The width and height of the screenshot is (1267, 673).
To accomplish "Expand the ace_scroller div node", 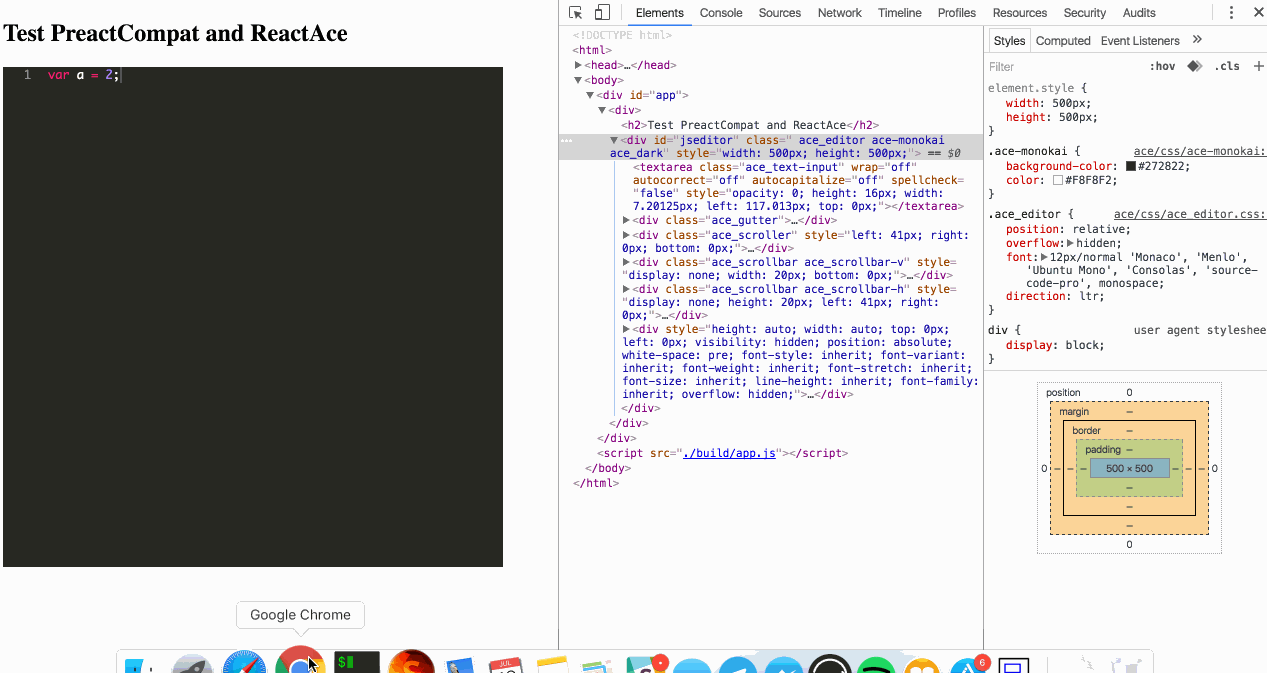I will click(626, 235).
